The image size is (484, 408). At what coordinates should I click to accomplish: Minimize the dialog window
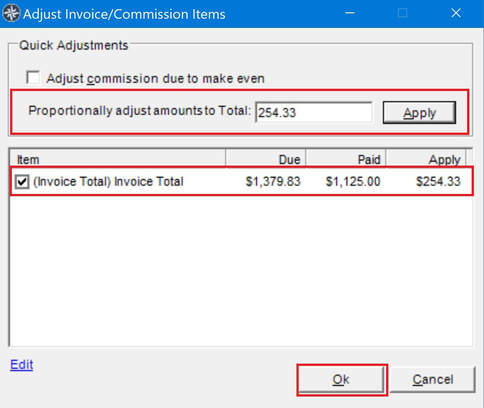coord(350,13)
